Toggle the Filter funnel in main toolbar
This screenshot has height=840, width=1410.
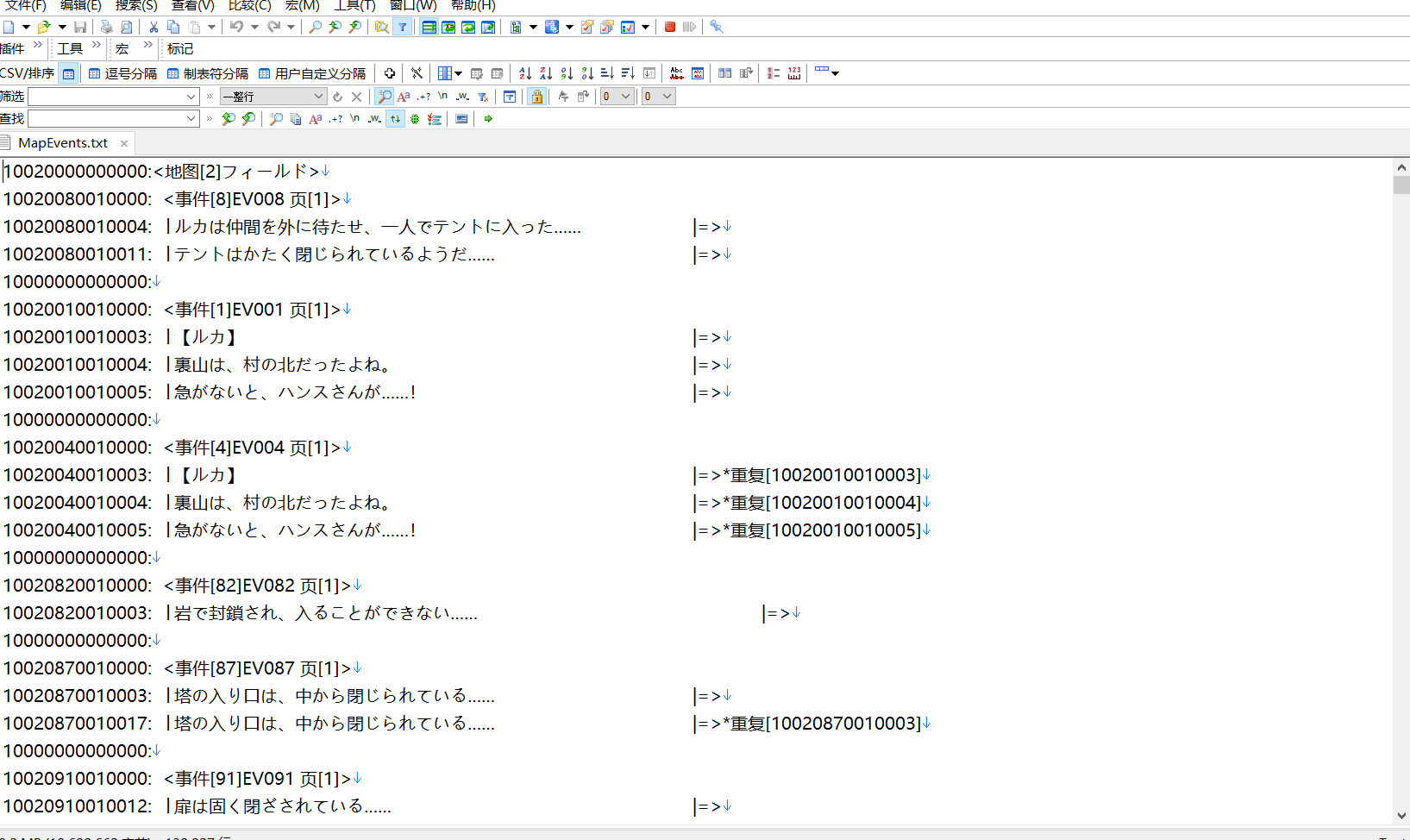click(x=402, y=27)
